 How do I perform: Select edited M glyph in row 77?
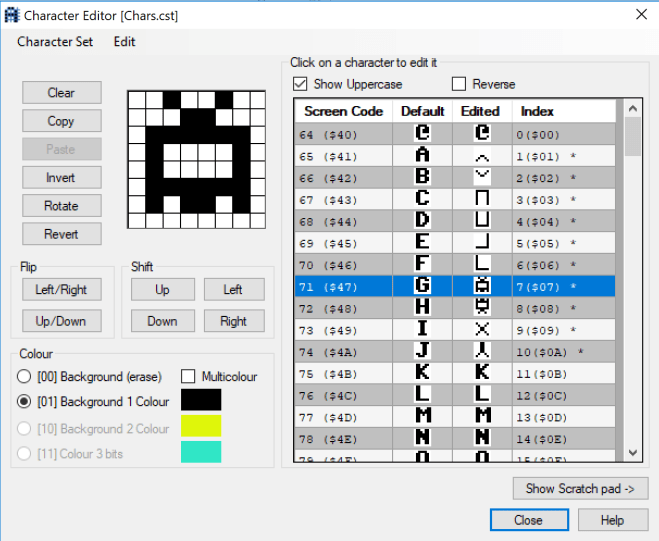click(x=482, y=417)
